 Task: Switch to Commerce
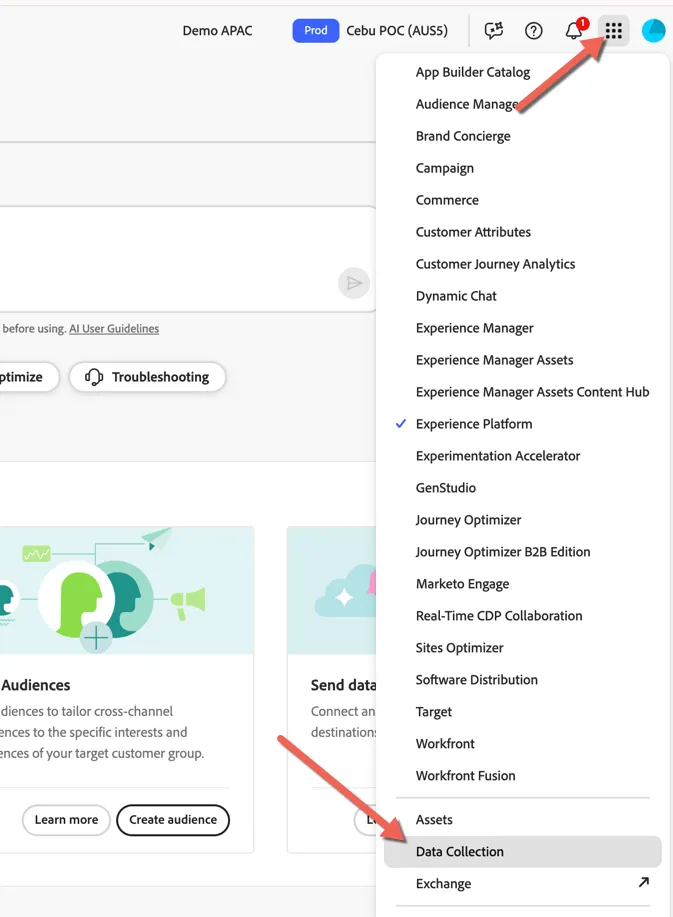pyautogui.click(x=447, y=200)
